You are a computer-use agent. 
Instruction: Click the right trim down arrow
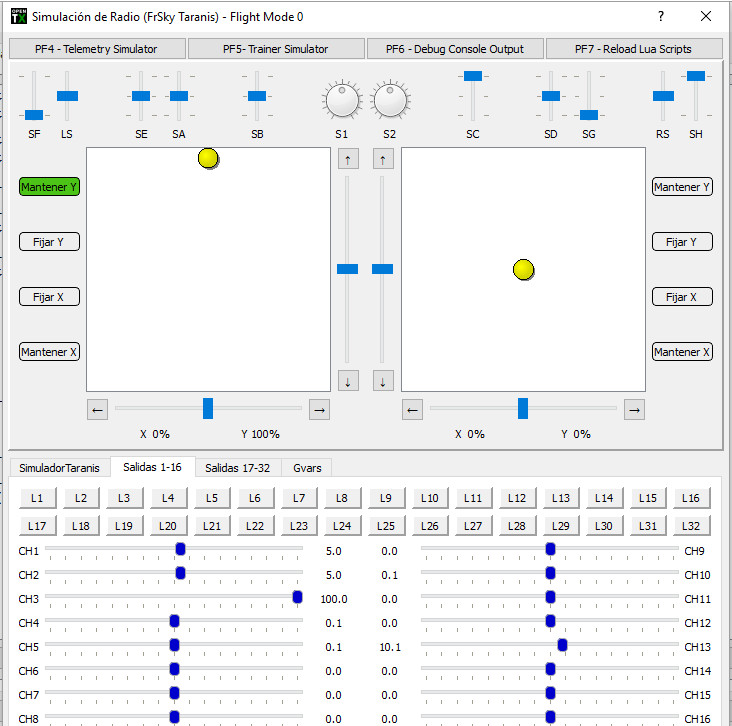[x=383, y=380]
